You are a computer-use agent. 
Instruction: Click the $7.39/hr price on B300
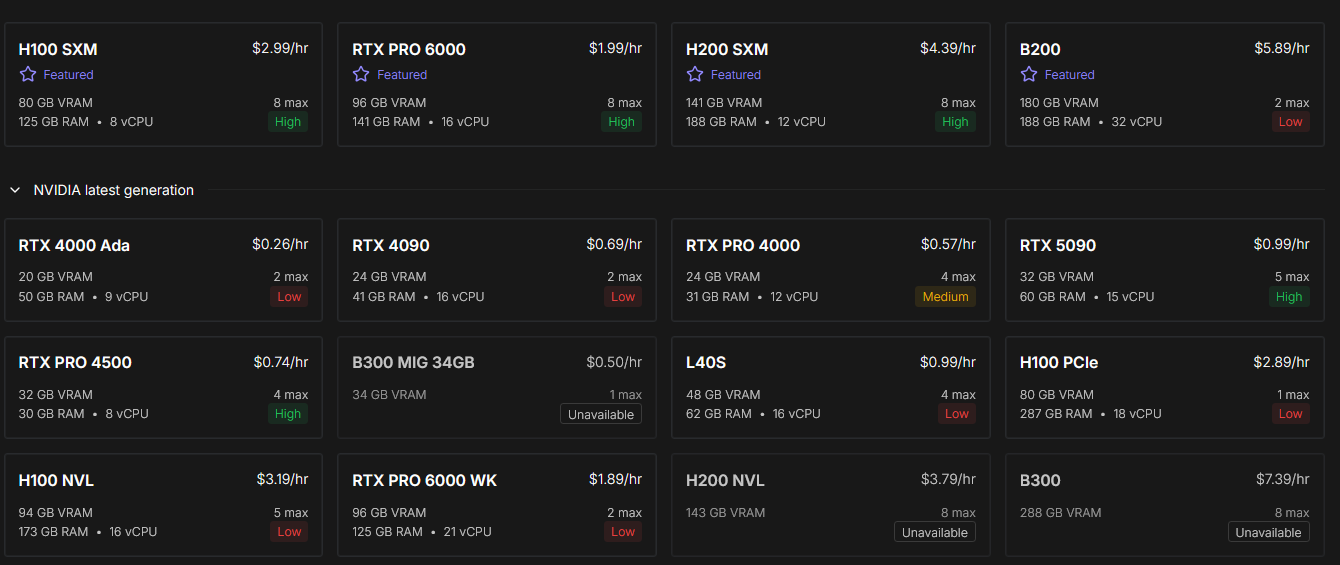coord(1282,479)
